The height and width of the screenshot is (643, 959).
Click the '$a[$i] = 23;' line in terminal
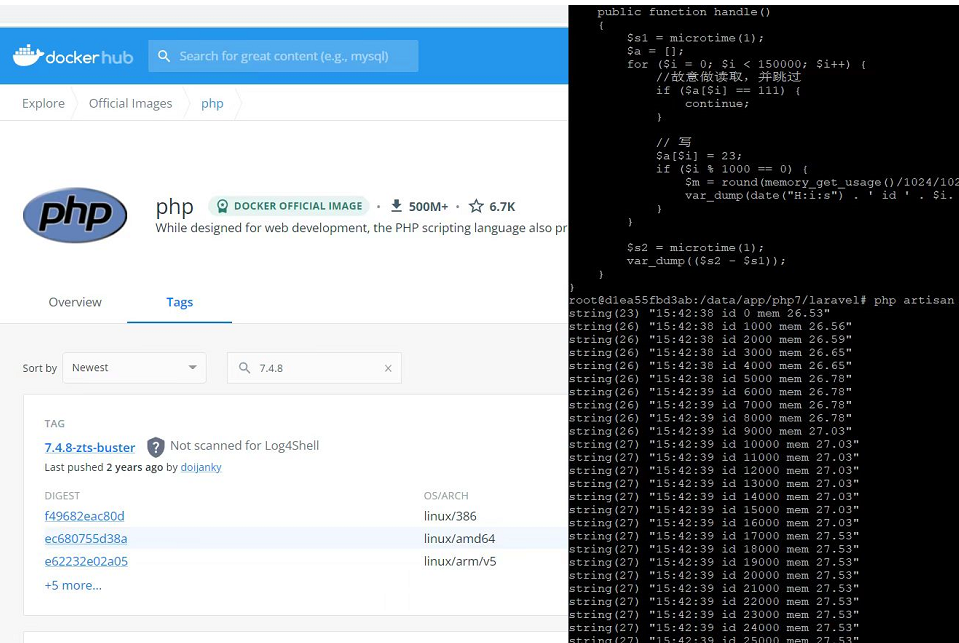click(x=698, y=156)
